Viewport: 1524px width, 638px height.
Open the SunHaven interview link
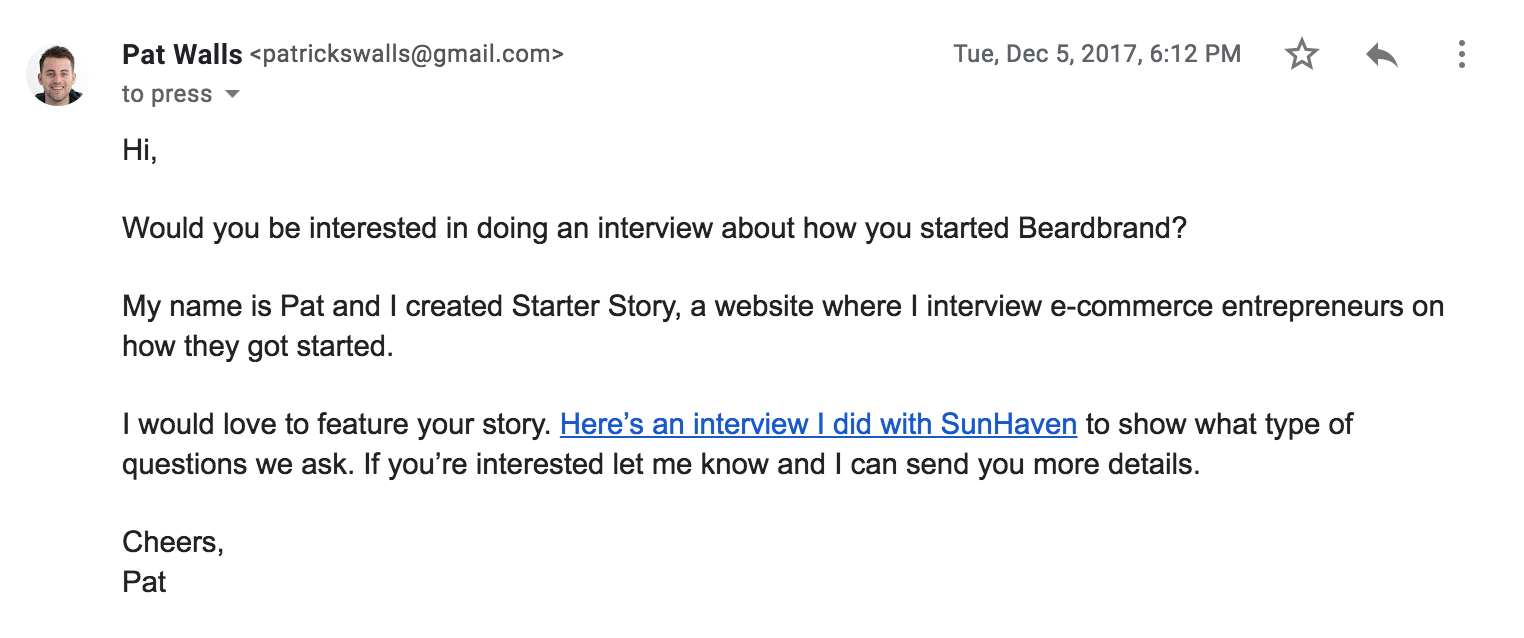point(818,424)
